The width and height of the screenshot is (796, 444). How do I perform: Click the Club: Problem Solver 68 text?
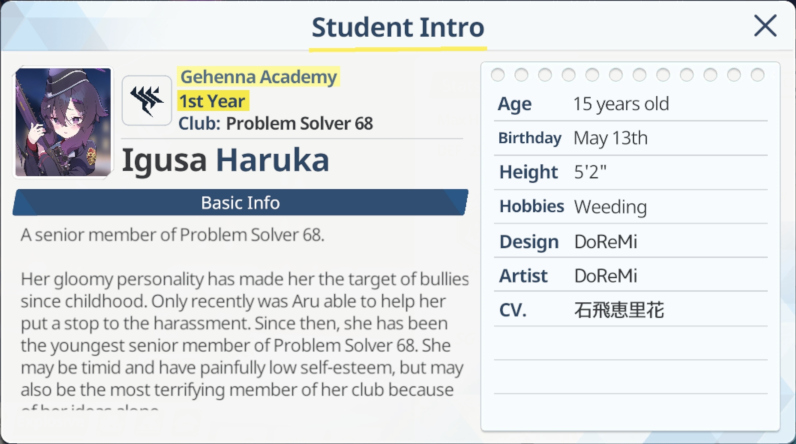pyautogui.click(x=275, y=123)
